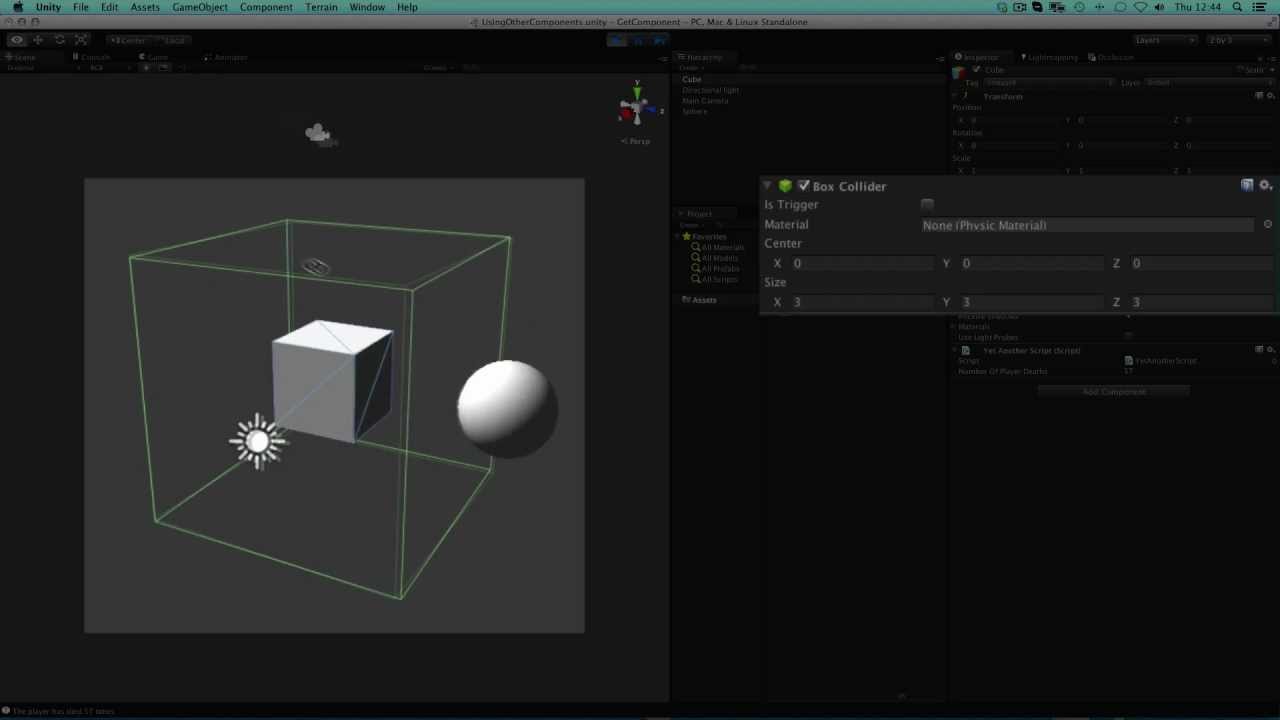Click the Physic Material picker circle
Viewport: 1280px width, 720px height.
1267,224
